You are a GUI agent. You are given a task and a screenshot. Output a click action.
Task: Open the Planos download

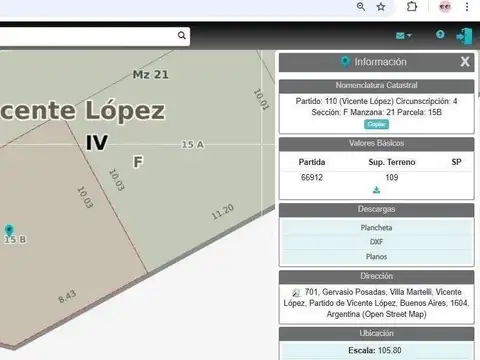click(376, 257)
